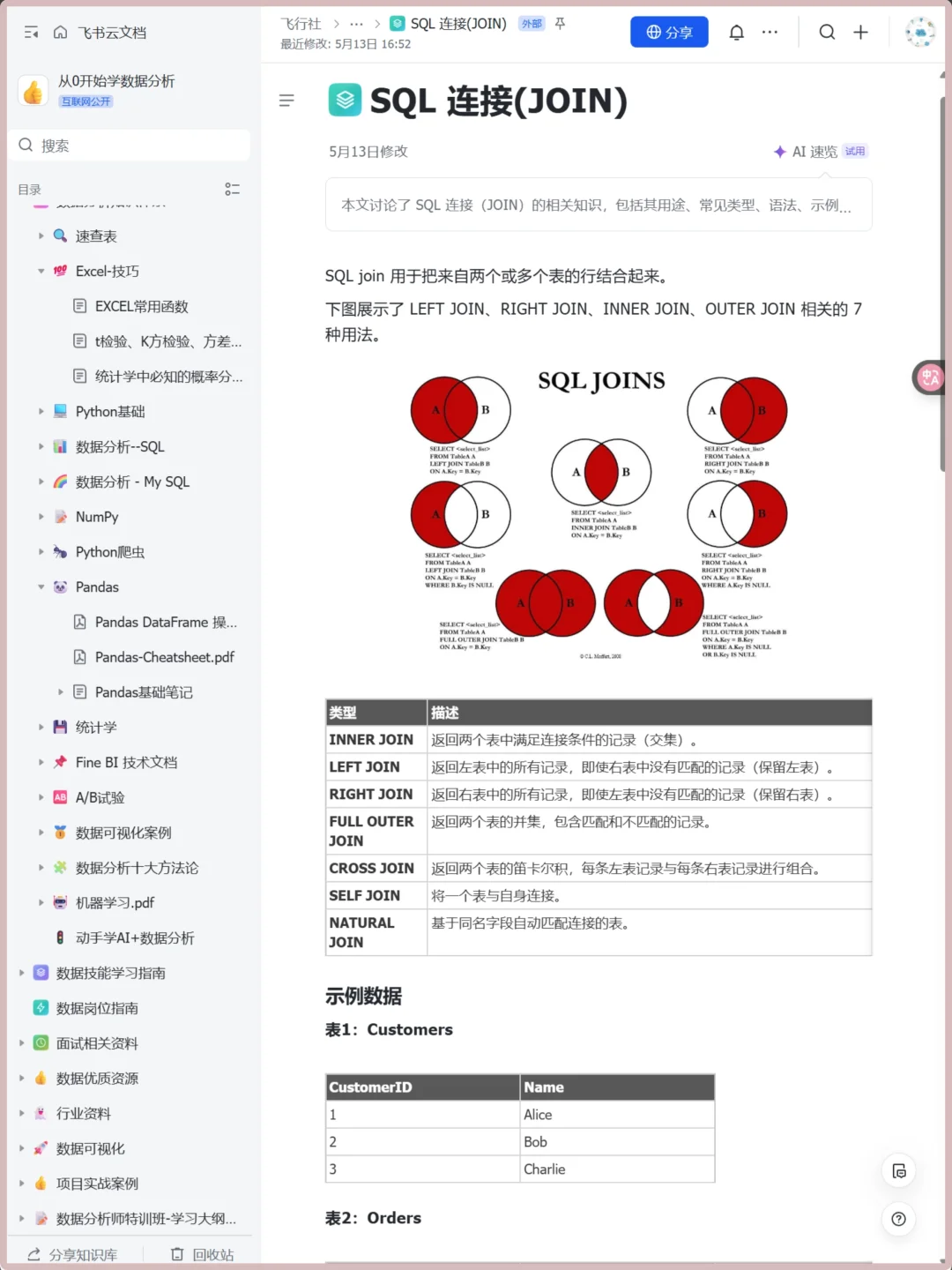
Task: Open the breadcrumb ellipsis menu
Action: click(x=356, y=24)
